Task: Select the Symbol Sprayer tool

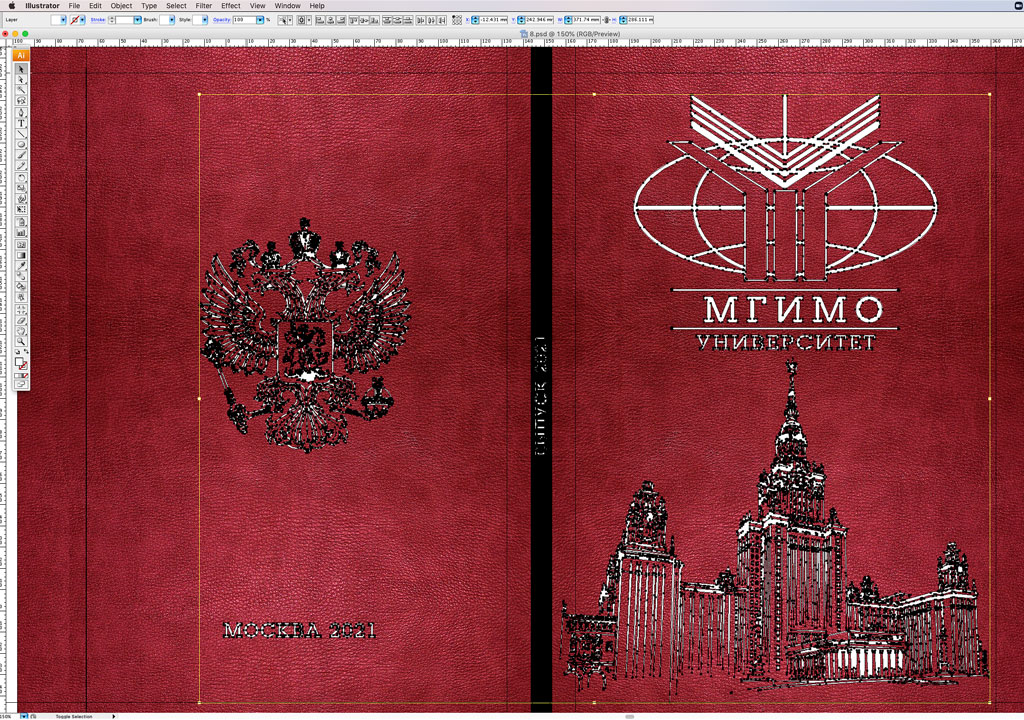Action: pyautogui.click(x=21, y=221)
